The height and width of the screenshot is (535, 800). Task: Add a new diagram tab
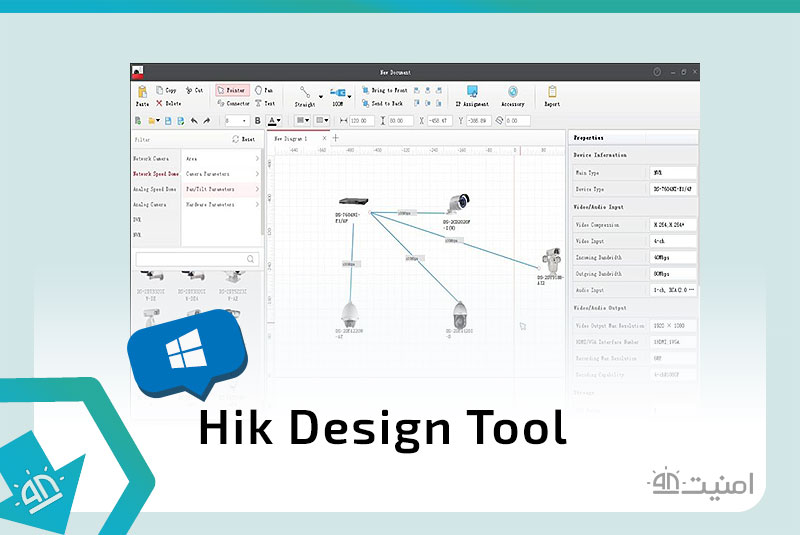tap(336, 138)
